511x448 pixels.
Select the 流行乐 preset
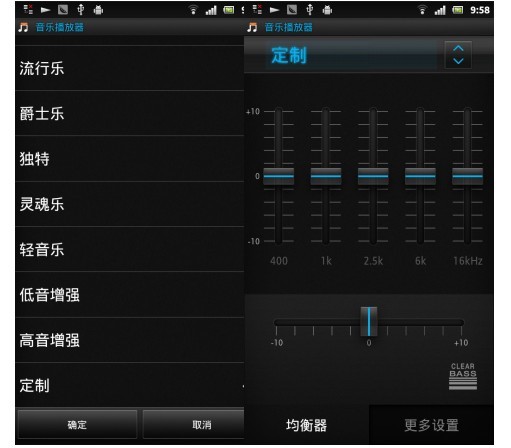coord(130,68)
